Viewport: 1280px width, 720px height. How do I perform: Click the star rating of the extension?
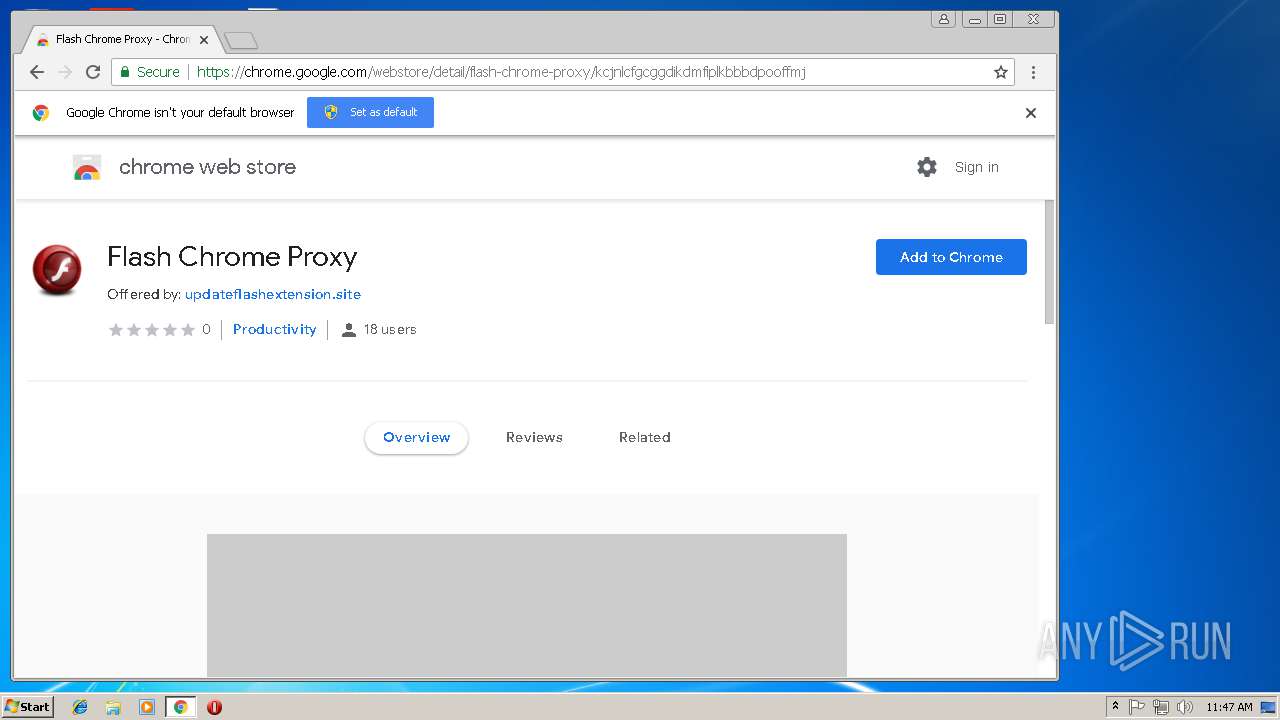(152, 330)
